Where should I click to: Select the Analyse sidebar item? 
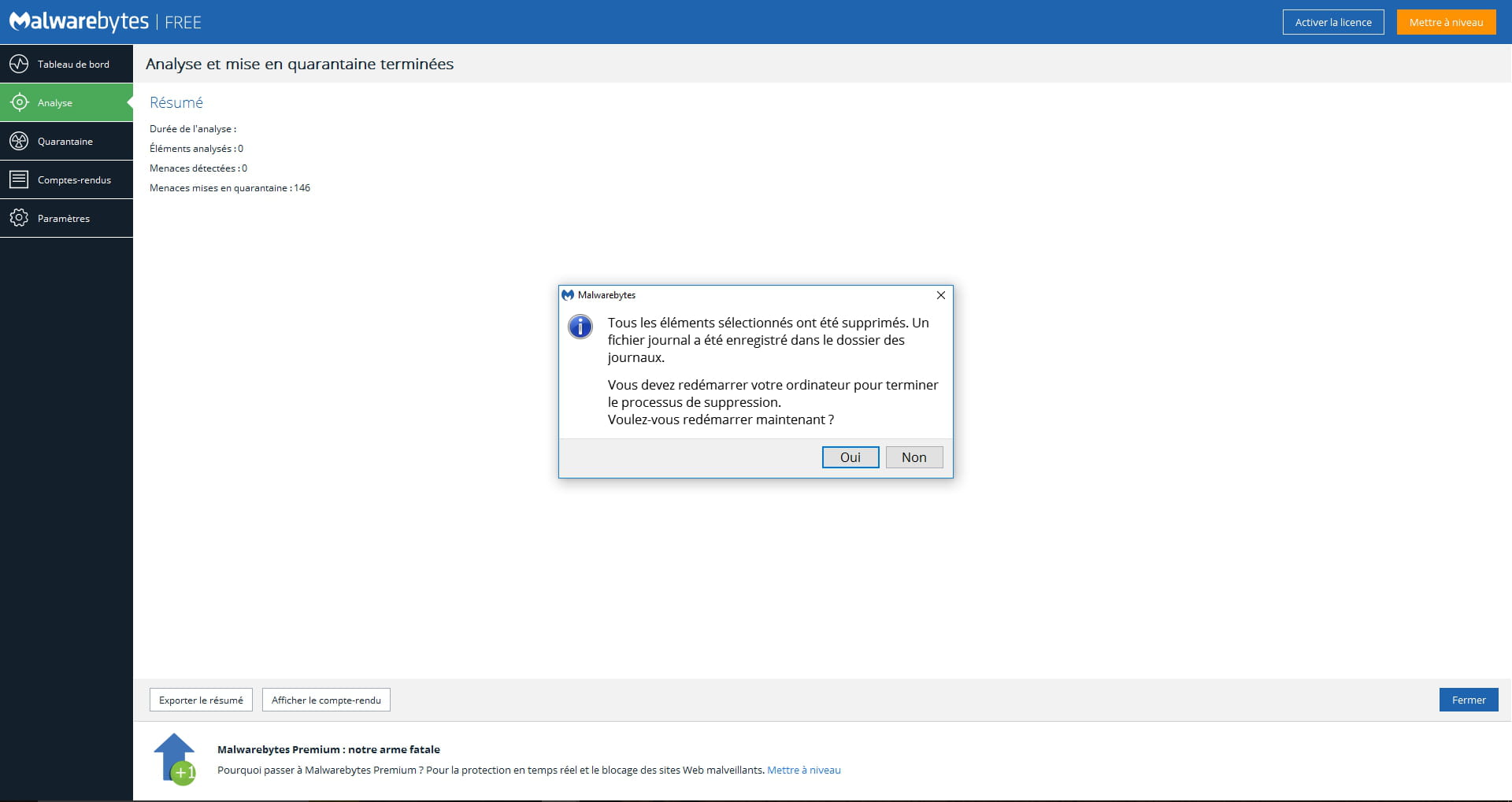click(66, 102)
